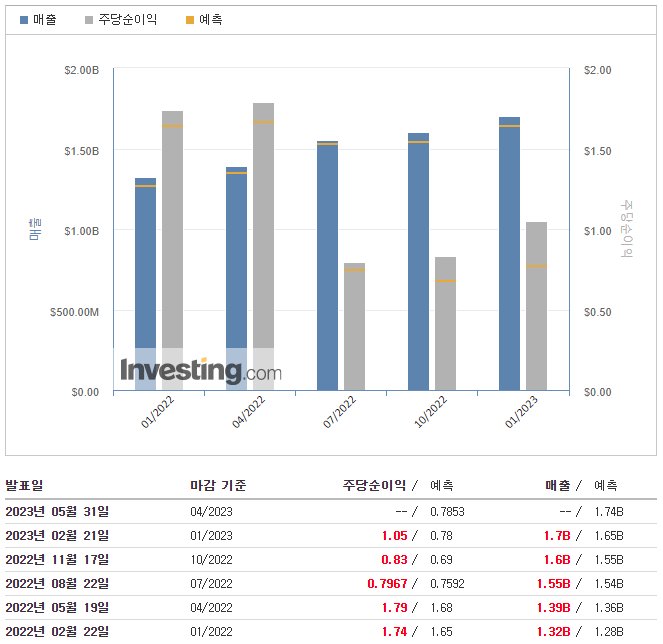Image resolution: width=663 pixels, height=644 pixels.
Task: Click the $2.00B left axis label
Action: click(x=82, y=70)
